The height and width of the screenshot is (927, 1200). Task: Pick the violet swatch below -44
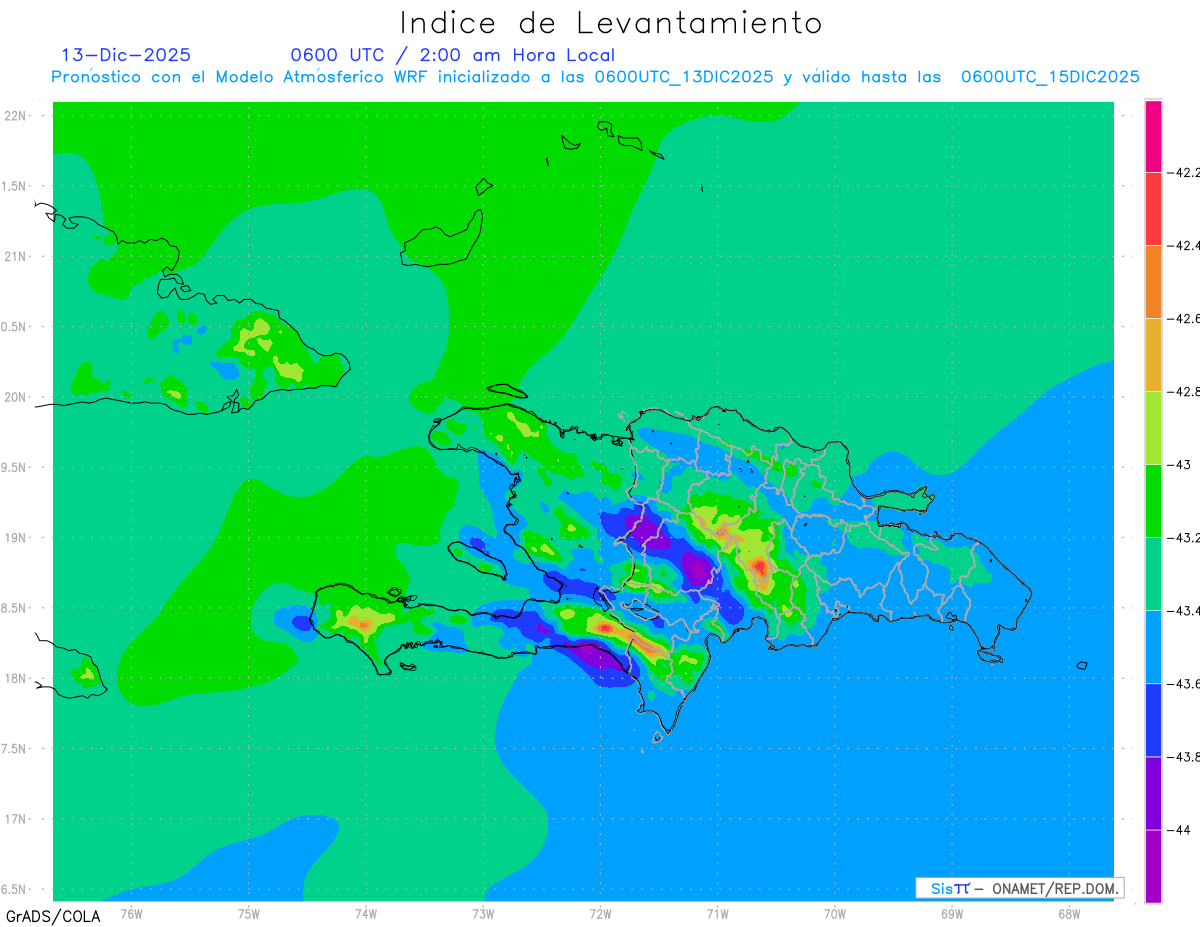point(1153,866)
